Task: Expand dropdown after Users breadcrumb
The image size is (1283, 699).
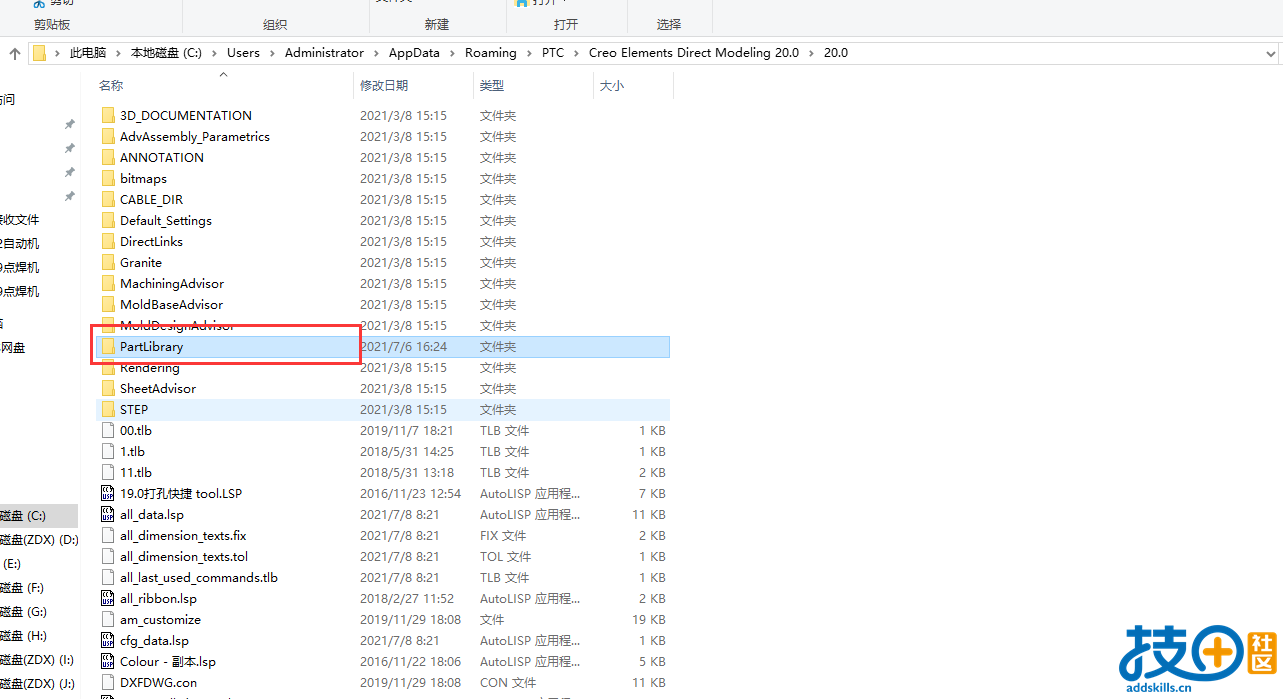Action: (272, 53)
